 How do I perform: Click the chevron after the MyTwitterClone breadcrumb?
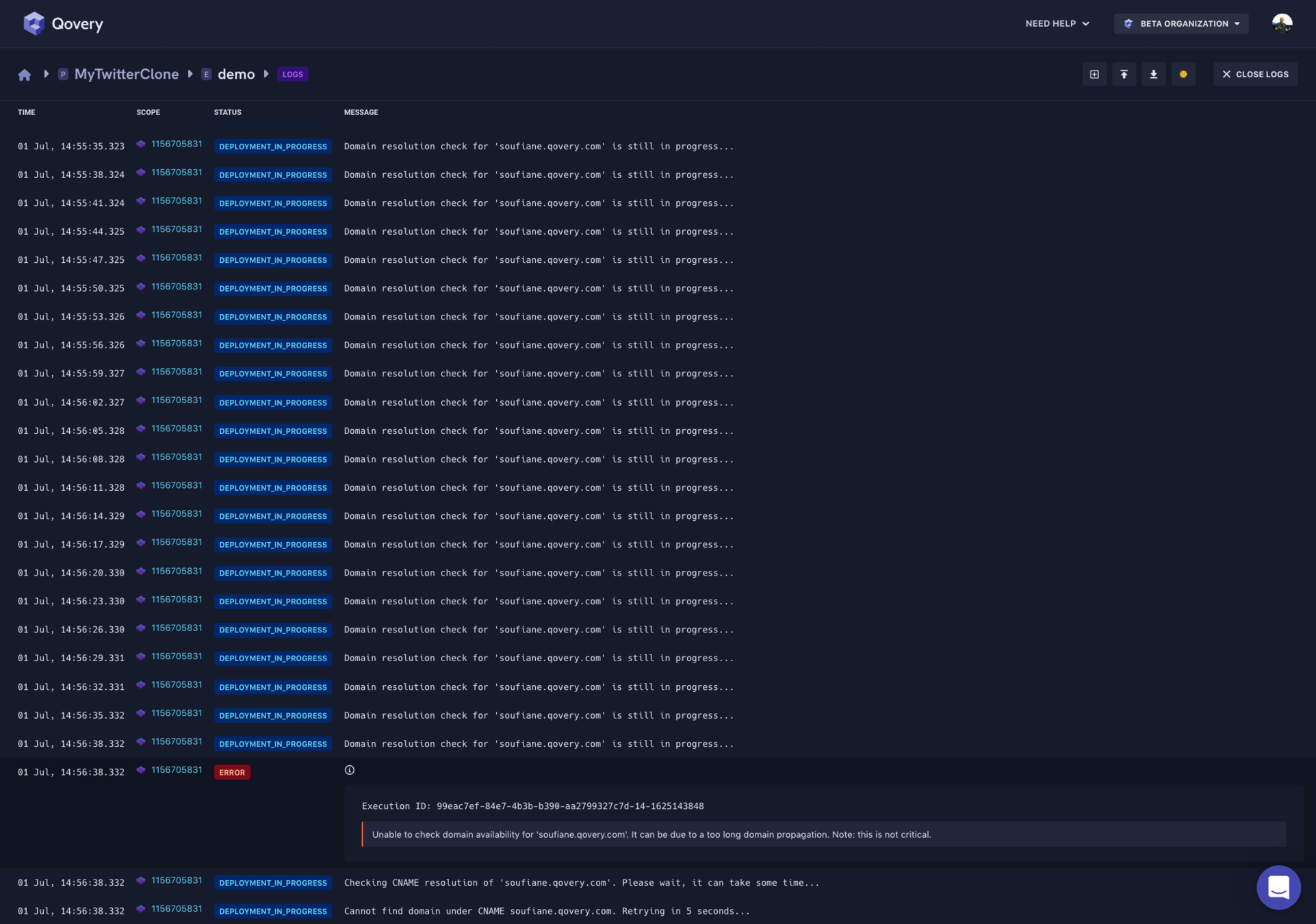click(x=190, y=74)
